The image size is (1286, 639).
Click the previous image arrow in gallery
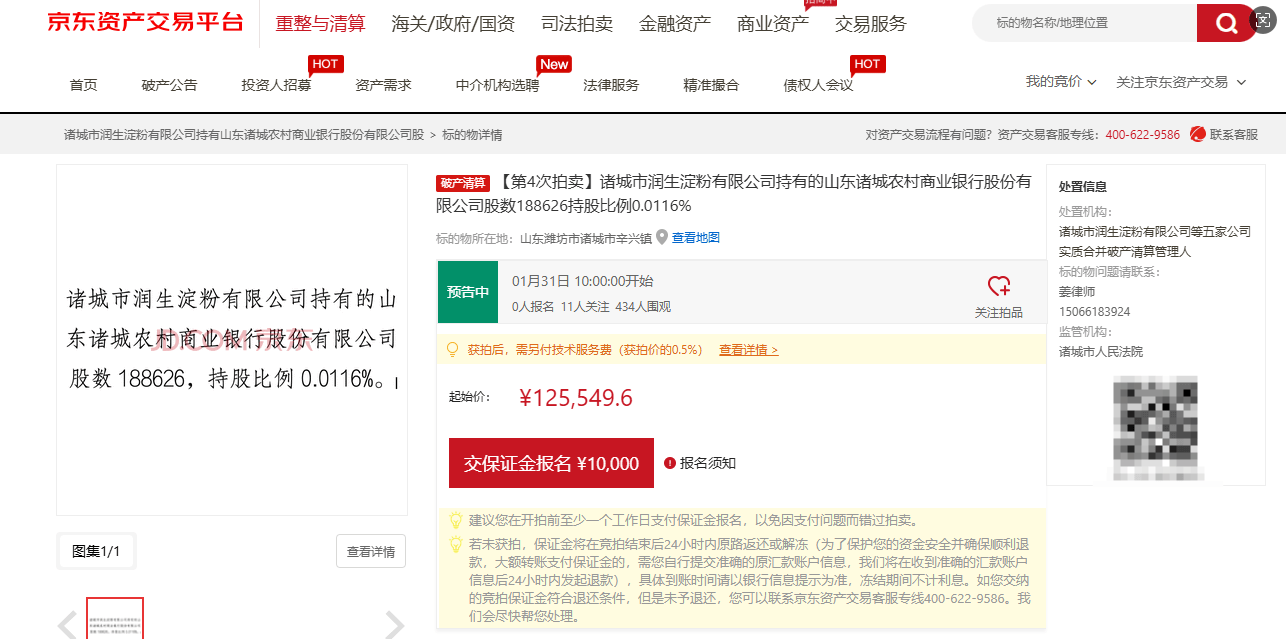[68, 625]
